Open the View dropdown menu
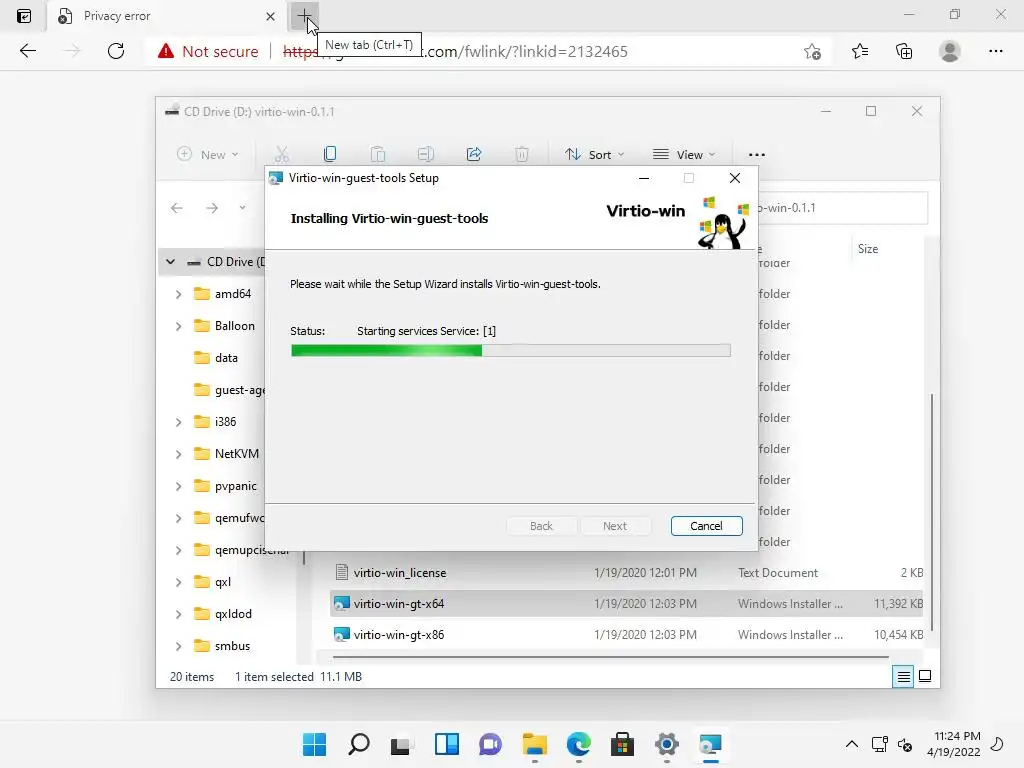Image resolution: width=1024 pixels, height=768 pixels. (x=684, y=154)
